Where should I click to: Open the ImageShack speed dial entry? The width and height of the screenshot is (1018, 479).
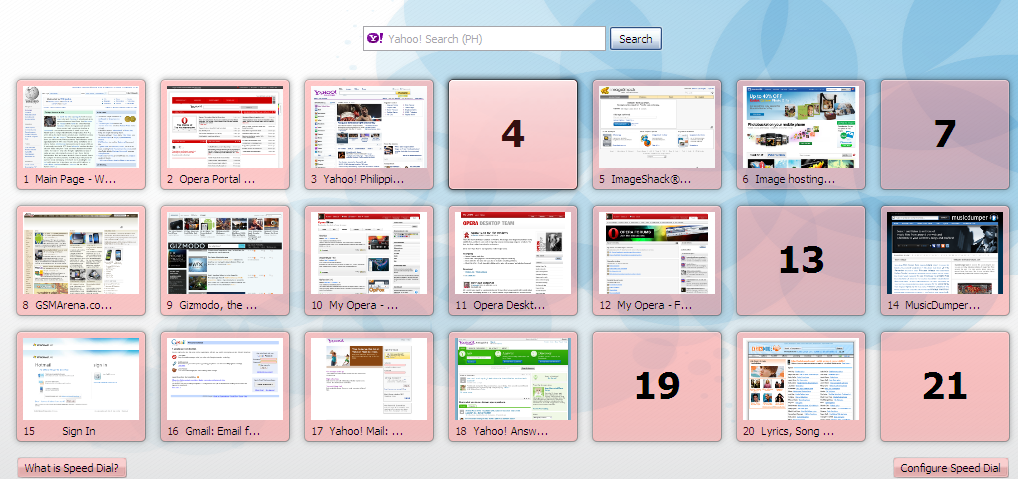click(657, 128)
